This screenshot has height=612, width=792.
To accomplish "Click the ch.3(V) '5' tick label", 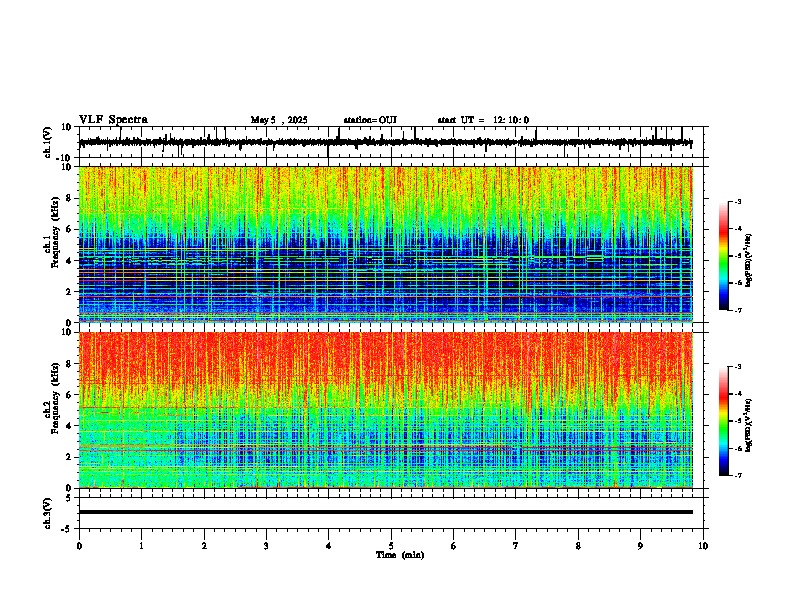I will 70,498.
